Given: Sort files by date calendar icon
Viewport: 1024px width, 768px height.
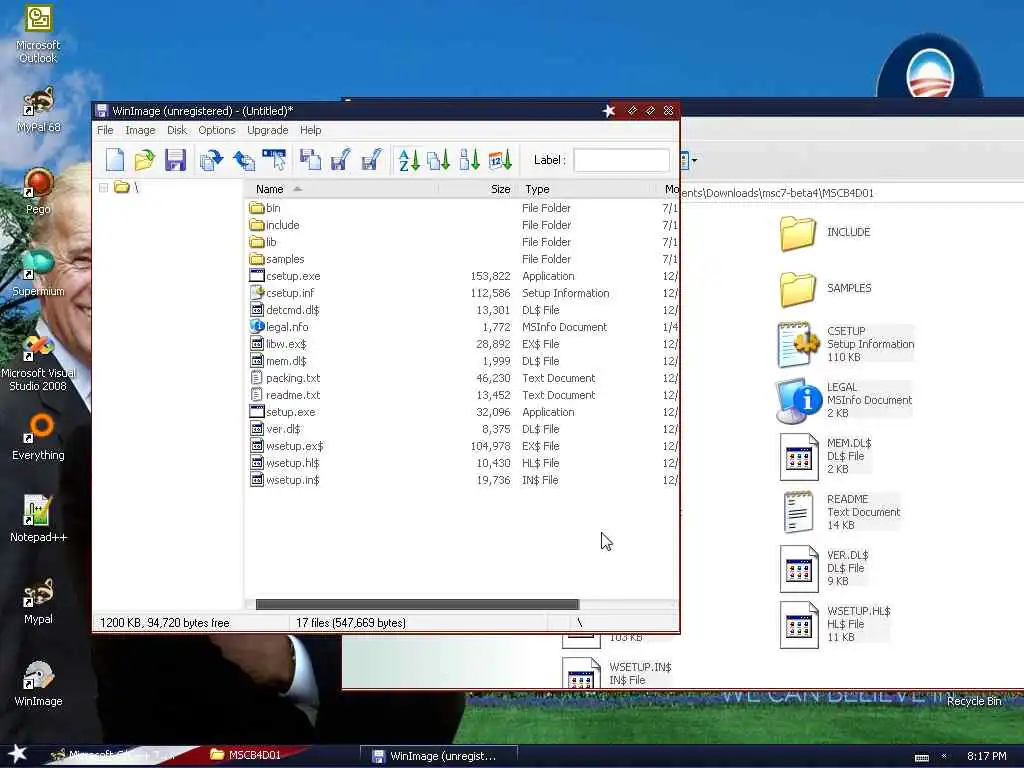Looking at the screenshot, I should click(500, 160).
